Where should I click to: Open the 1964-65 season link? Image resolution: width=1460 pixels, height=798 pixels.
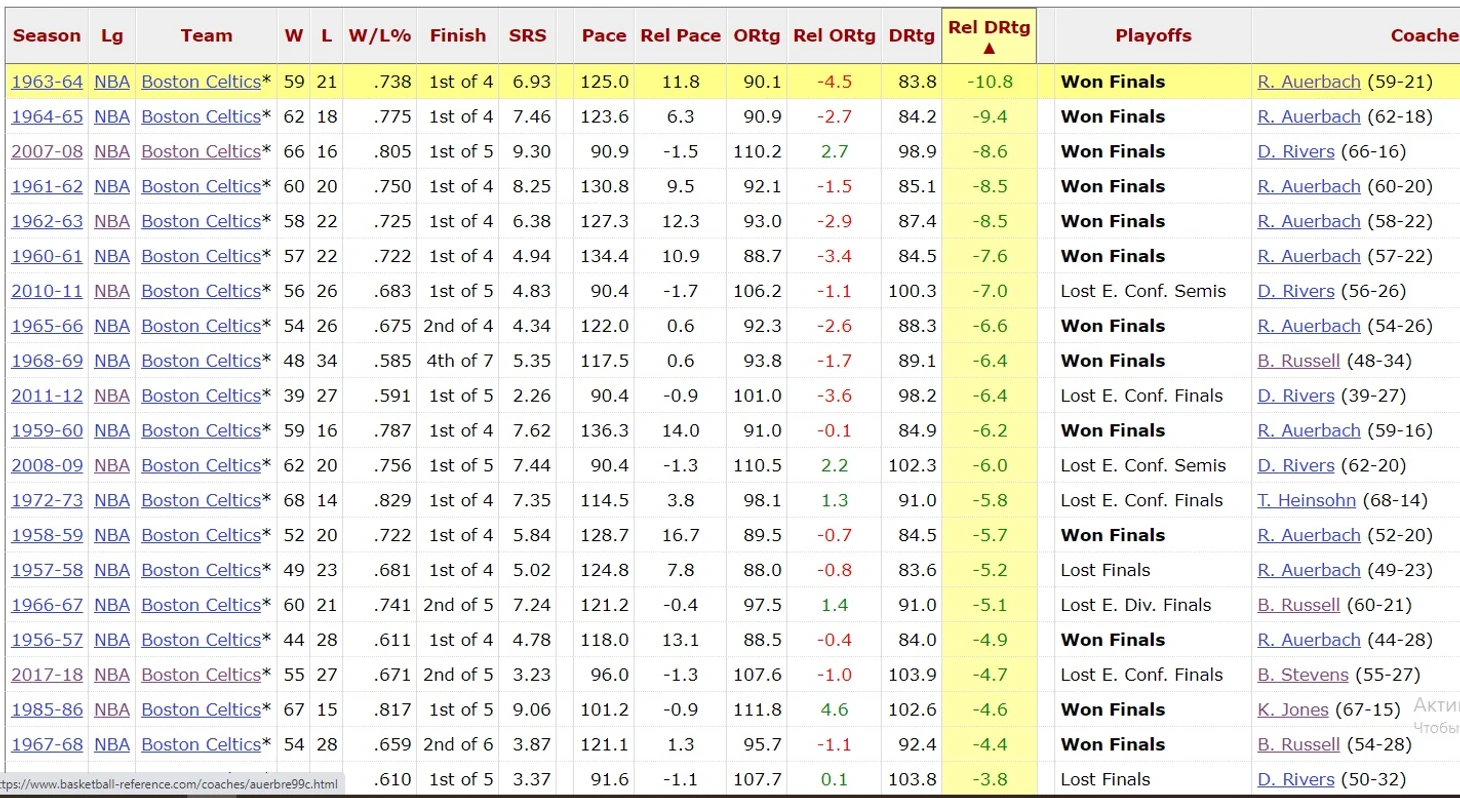47,117
